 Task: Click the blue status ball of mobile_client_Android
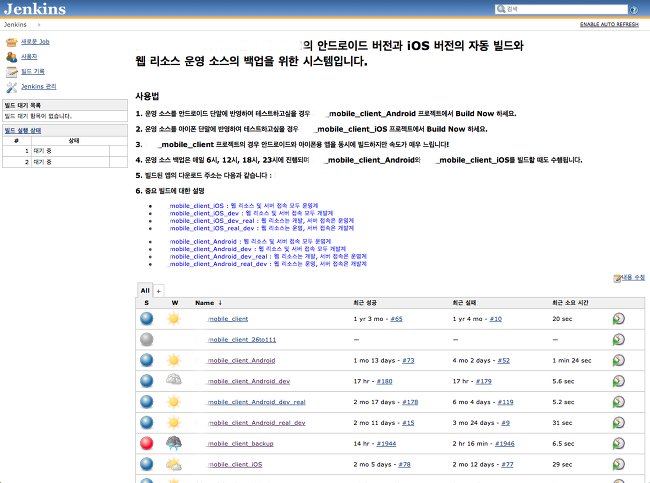coord(146,360)
